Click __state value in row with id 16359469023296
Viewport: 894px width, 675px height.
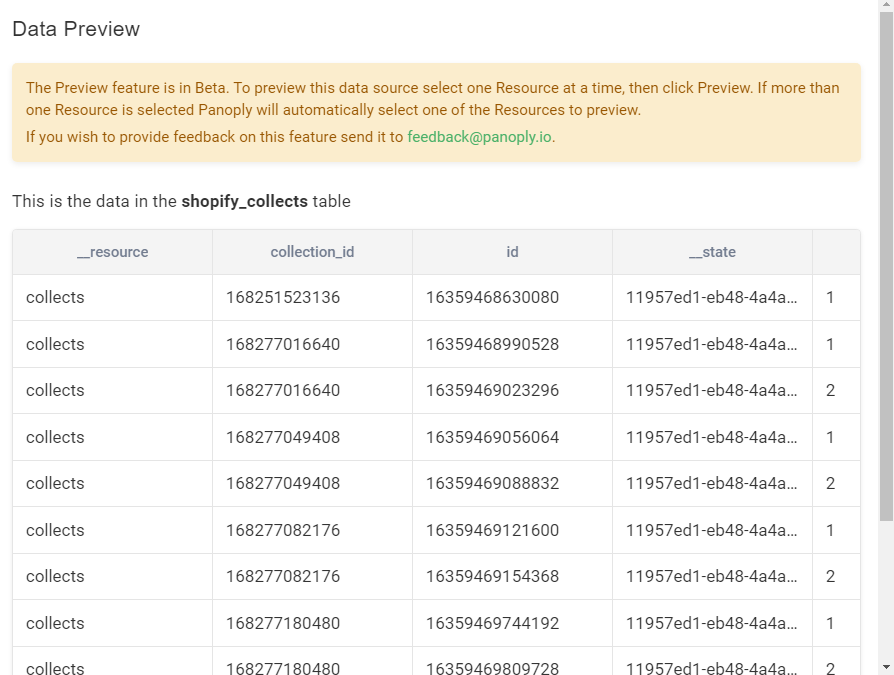pos(712,391)
